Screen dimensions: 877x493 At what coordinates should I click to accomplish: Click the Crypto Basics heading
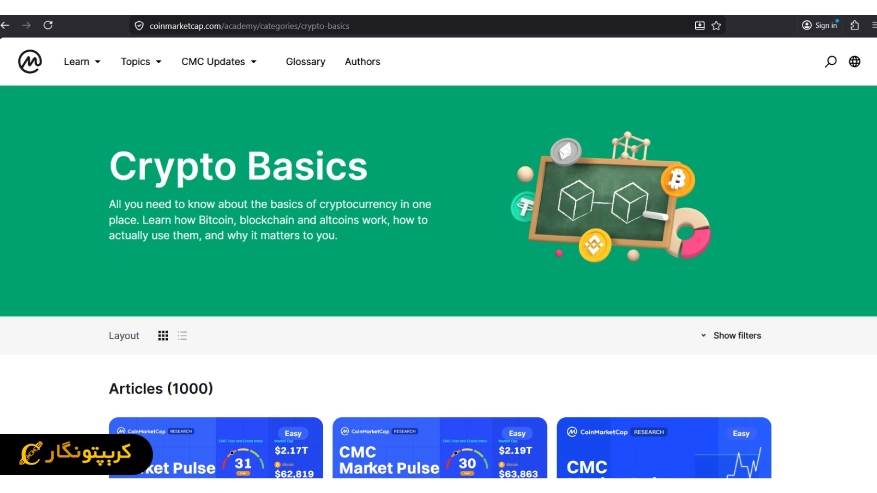[238, 166]
